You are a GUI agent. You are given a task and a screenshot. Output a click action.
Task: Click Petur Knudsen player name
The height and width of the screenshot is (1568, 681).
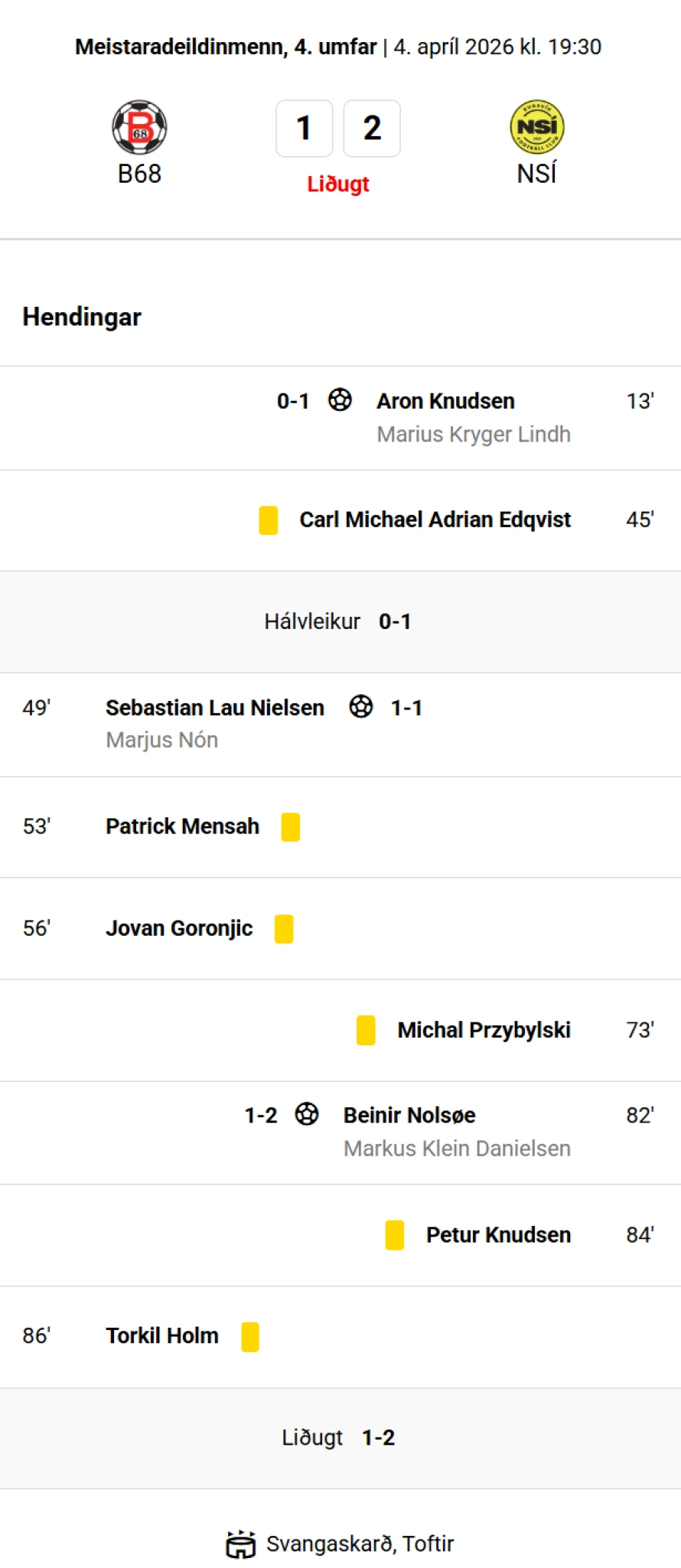[498, 1235]
